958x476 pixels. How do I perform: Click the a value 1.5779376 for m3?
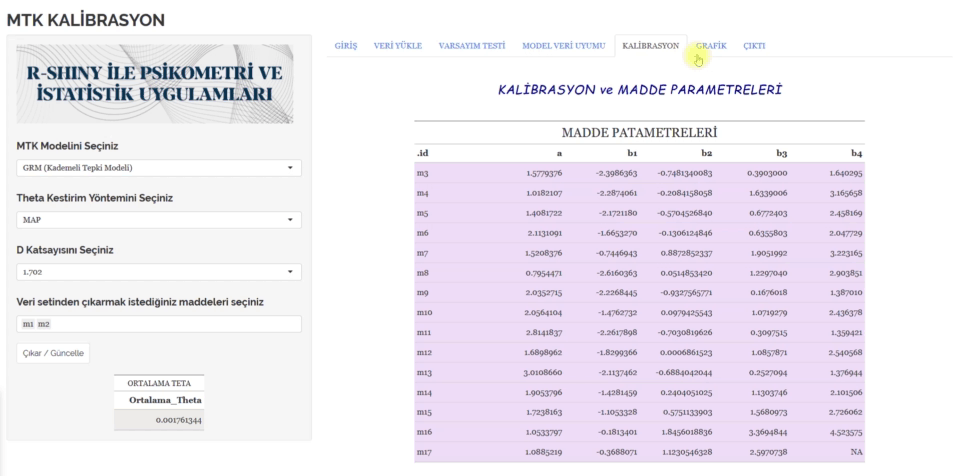tap(544, 173)
